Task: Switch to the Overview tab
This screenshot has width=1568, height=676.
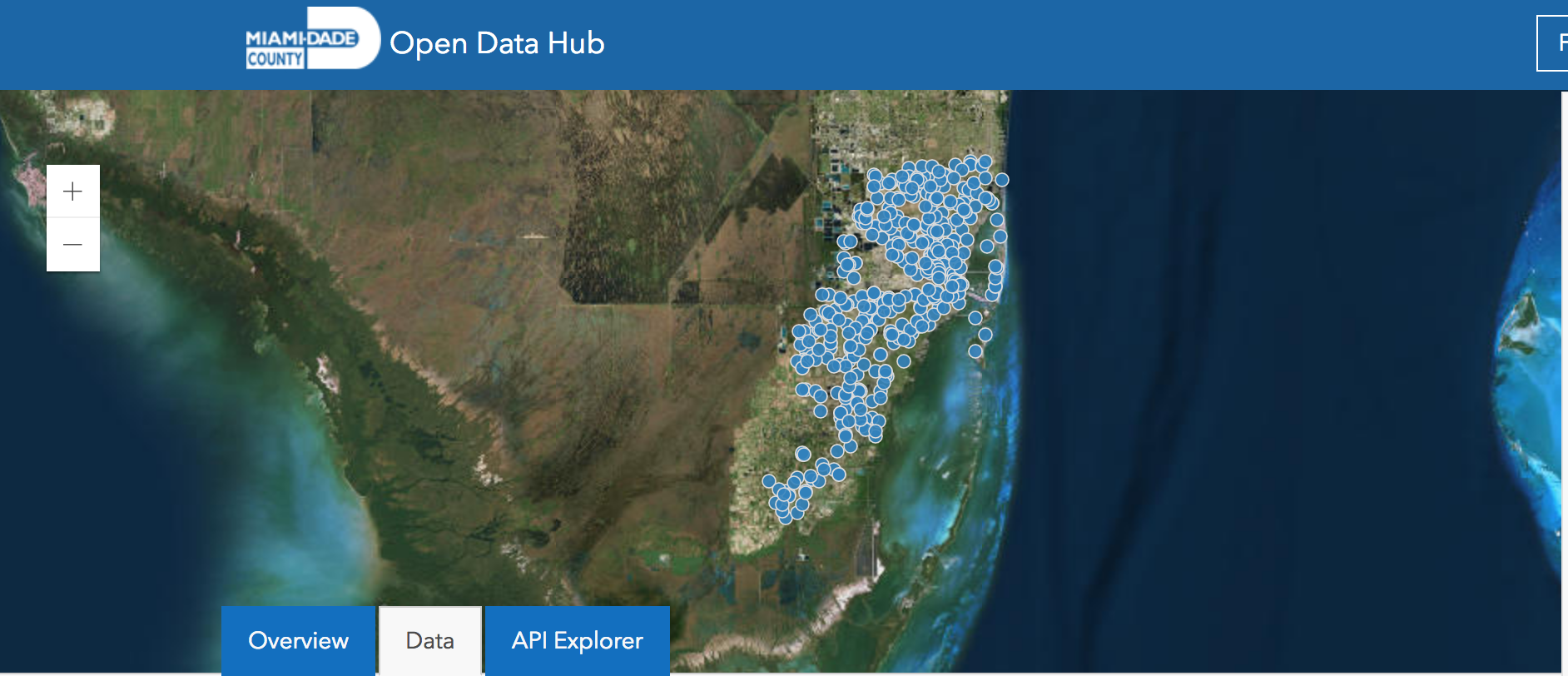Action: (x=298, y=640)
